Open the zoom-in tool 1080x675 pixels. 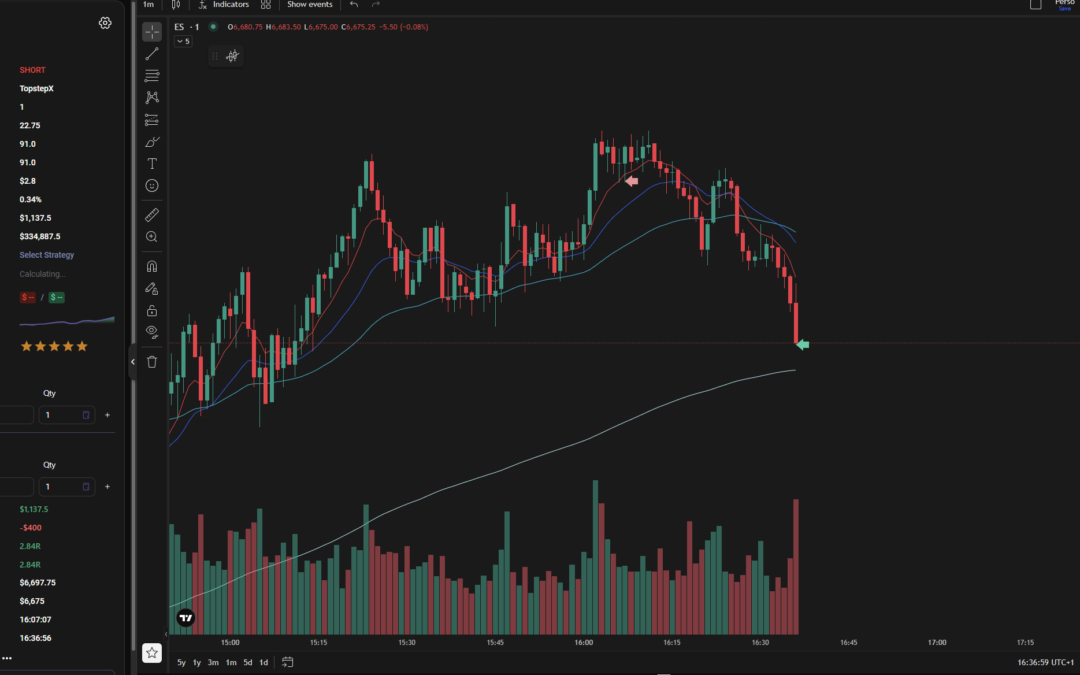[151, 237]
